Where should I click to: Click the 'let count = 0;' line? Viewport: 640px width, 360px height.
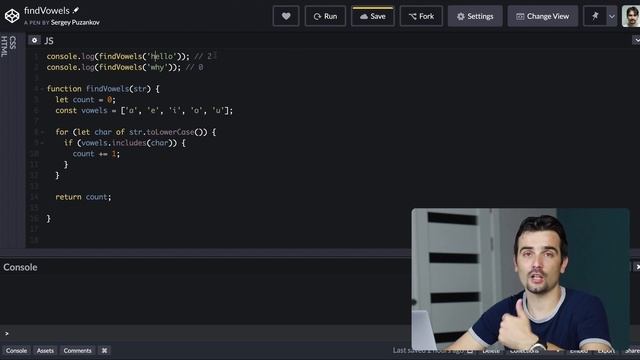(x=86, y=100)
